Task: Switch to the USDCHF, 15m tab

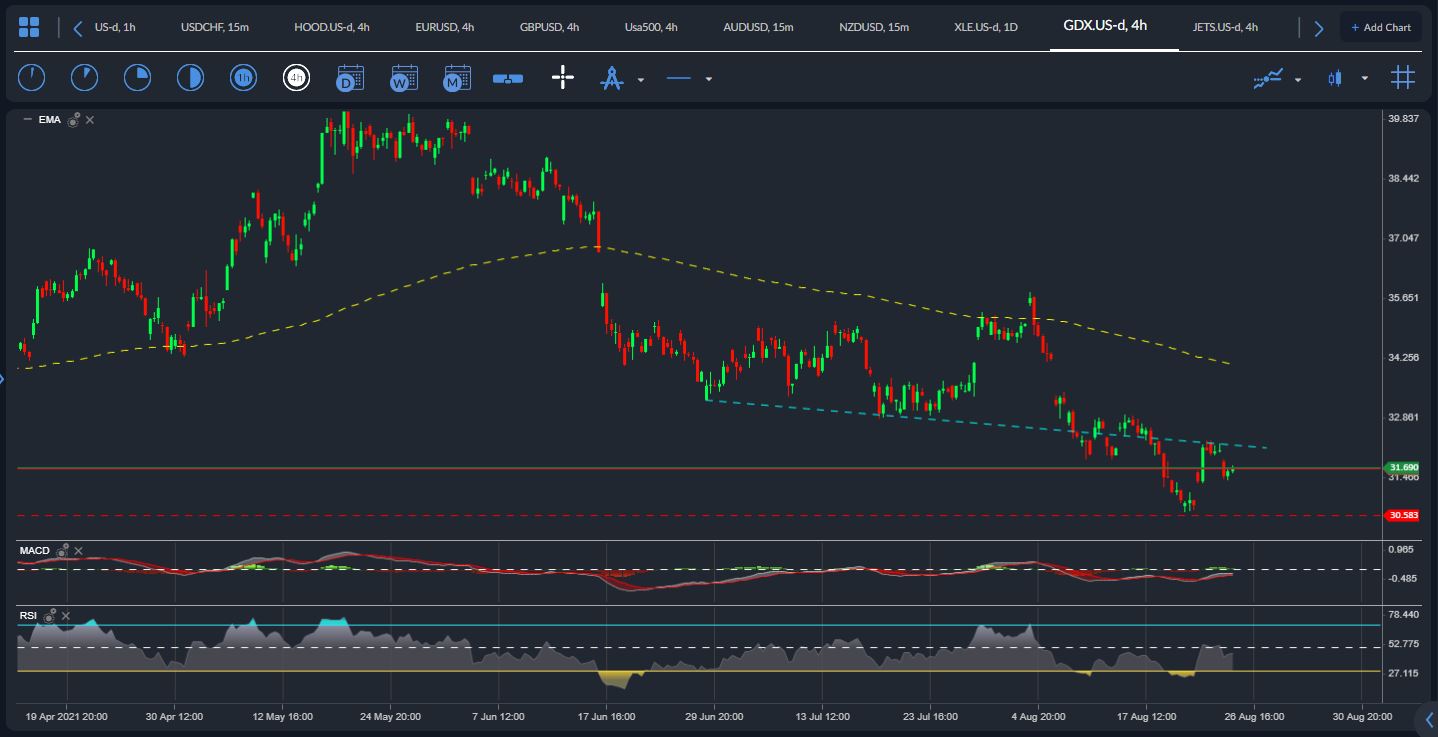Action: [215, 27]
